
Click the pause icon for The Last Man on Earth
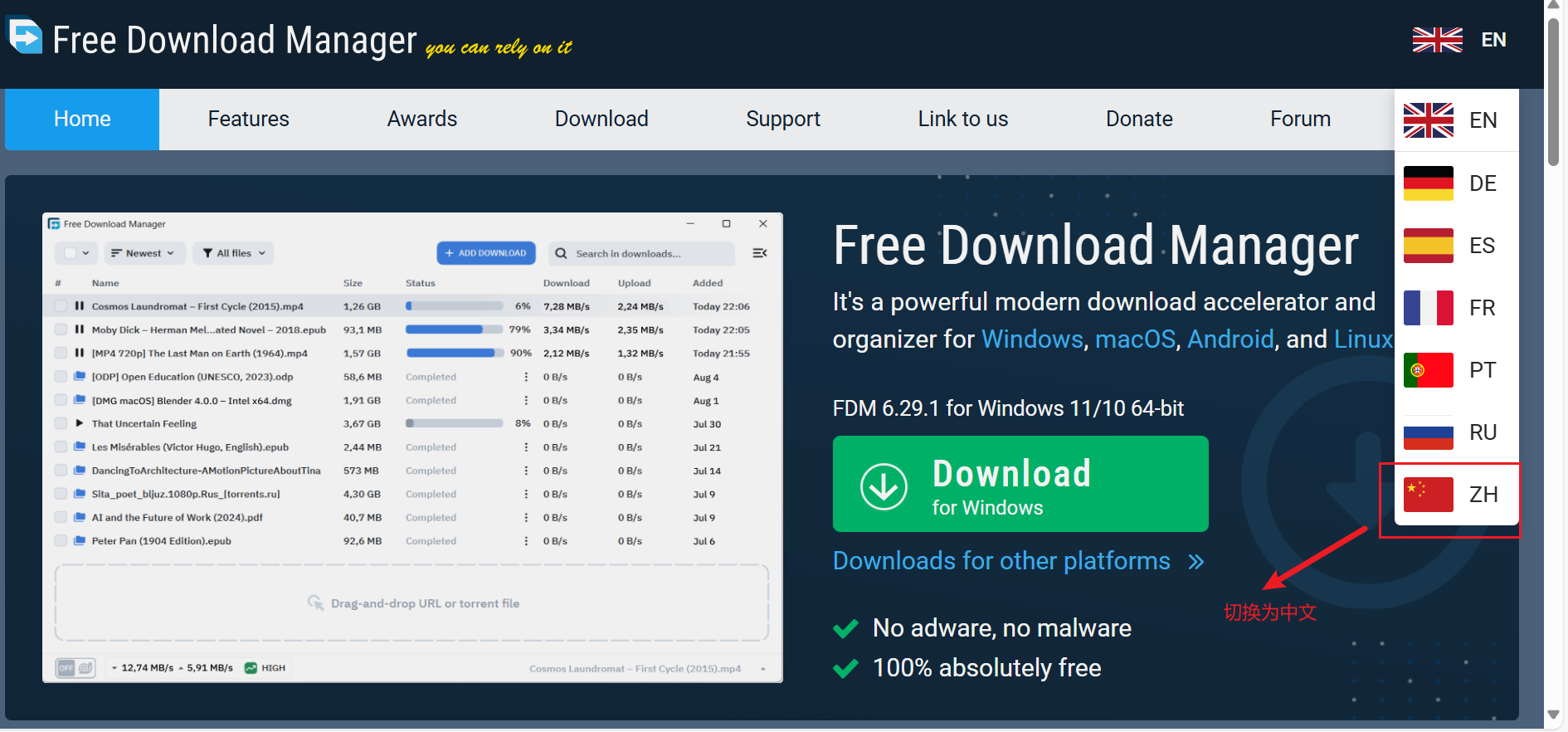pos(80,353)
